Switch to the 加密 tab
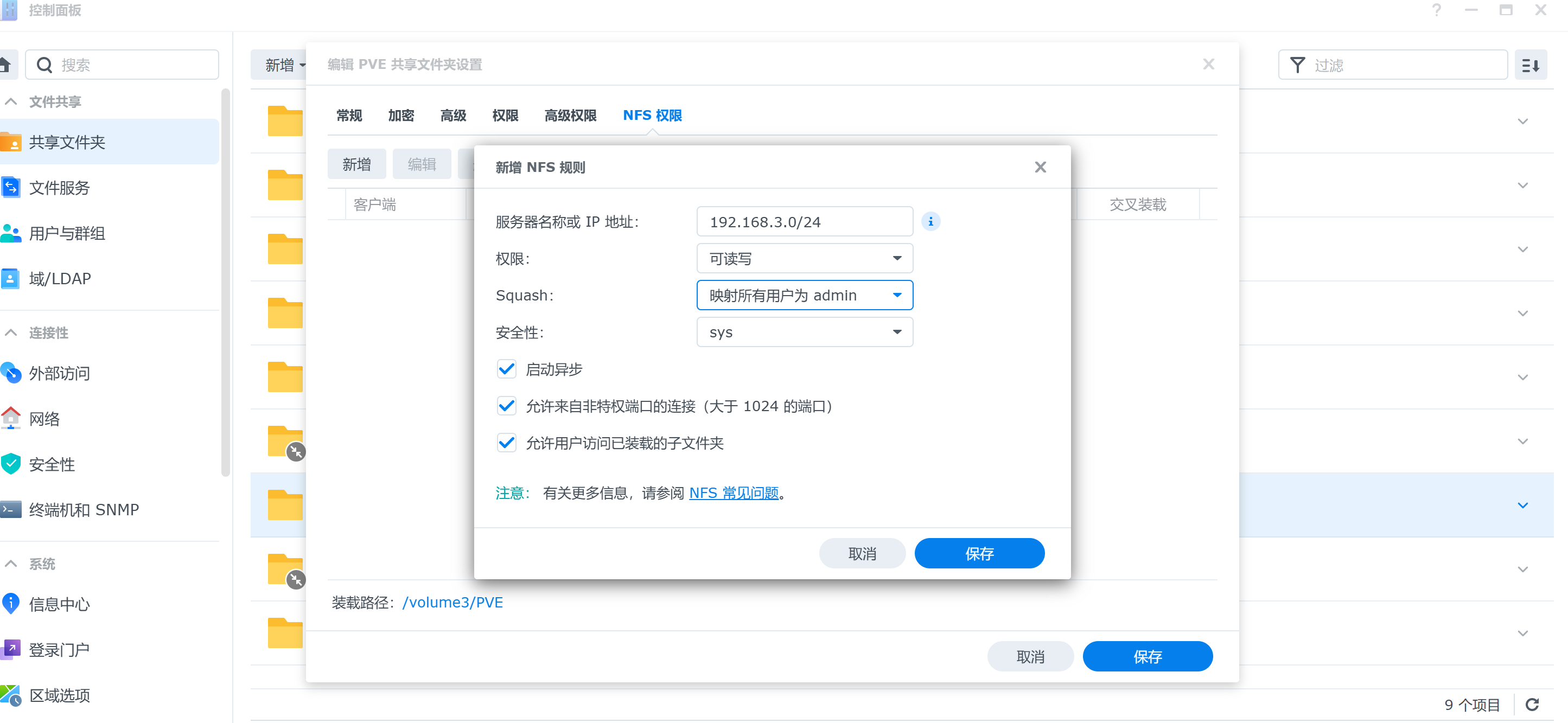1568x723 pixels. tap(400, 115)
